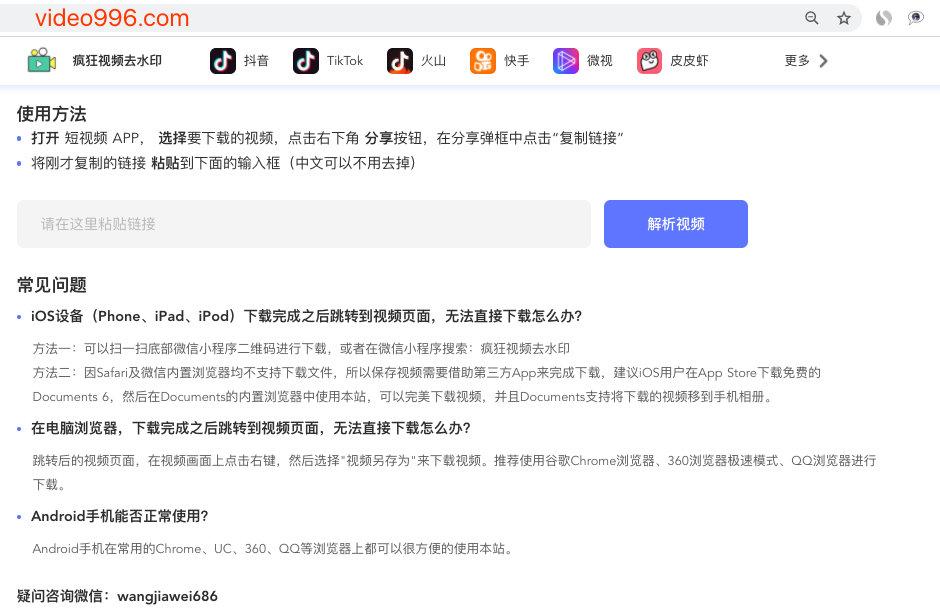Select the 微视 text label
This screenshot has height=611, width=940.
coord(599,61)
